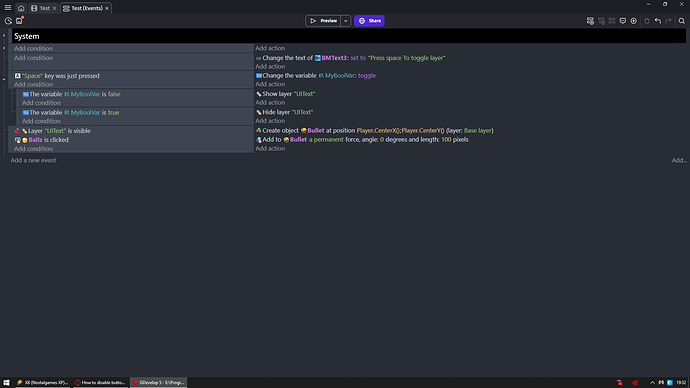Add action to the first empty event
690x388 pixels.
[270, 48]
